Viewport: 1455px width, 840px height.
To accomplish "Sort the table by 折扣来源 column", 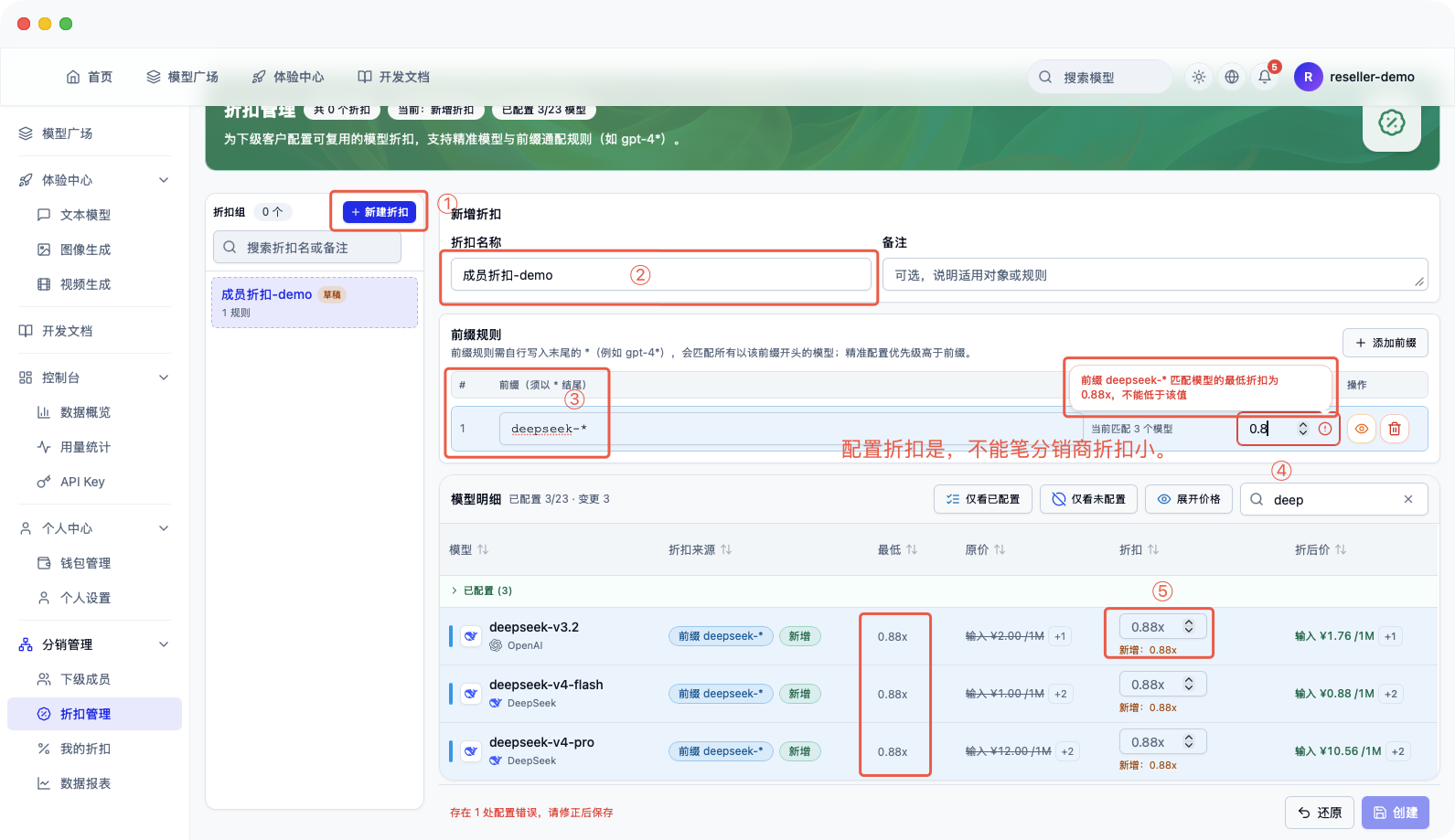I will pos(701,549).
